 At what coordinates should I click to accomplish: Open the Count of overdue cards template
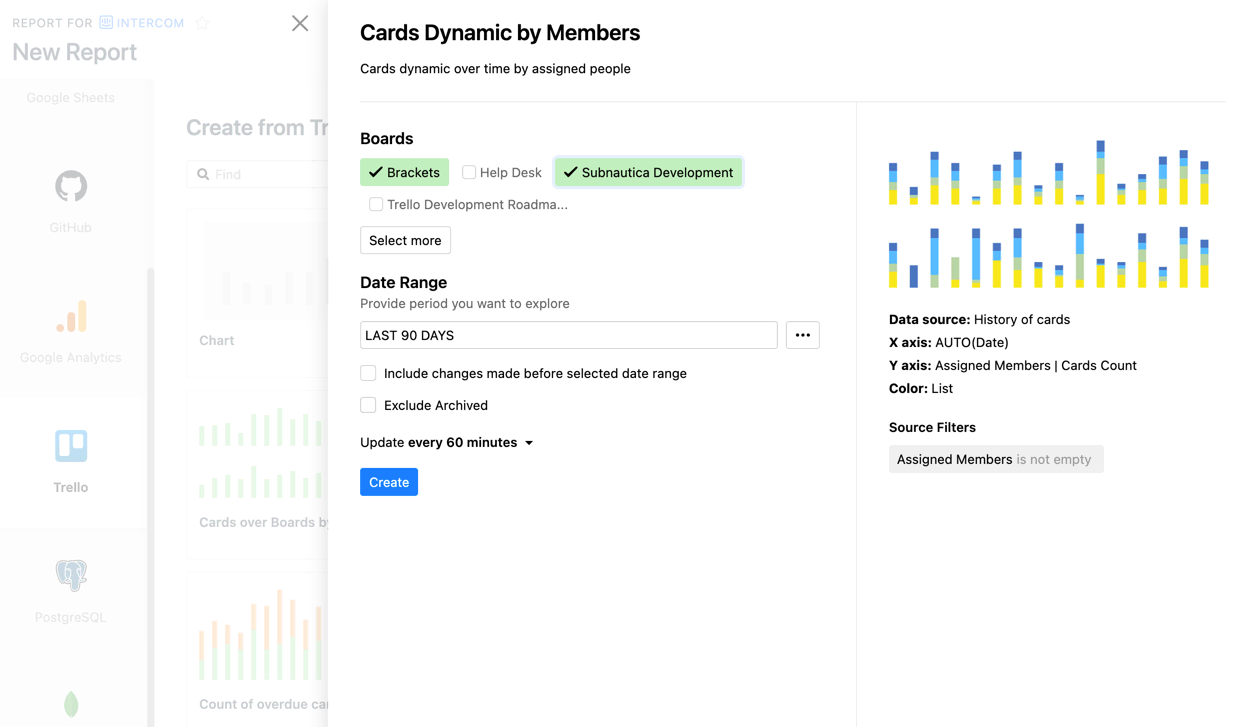pos(258,647)
